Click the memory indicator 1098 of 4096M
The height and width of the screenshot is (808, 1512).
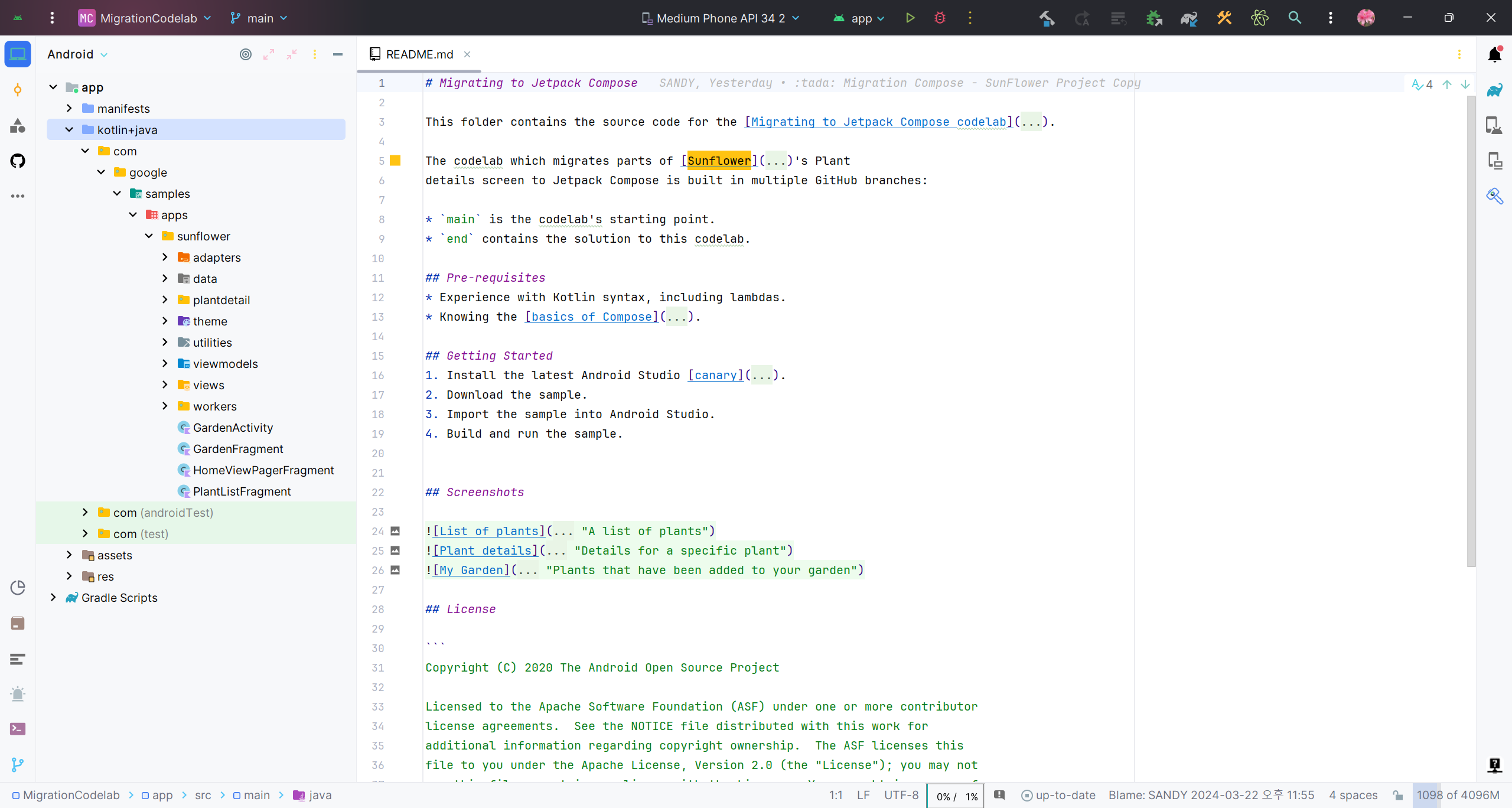tap(1458, 795)
